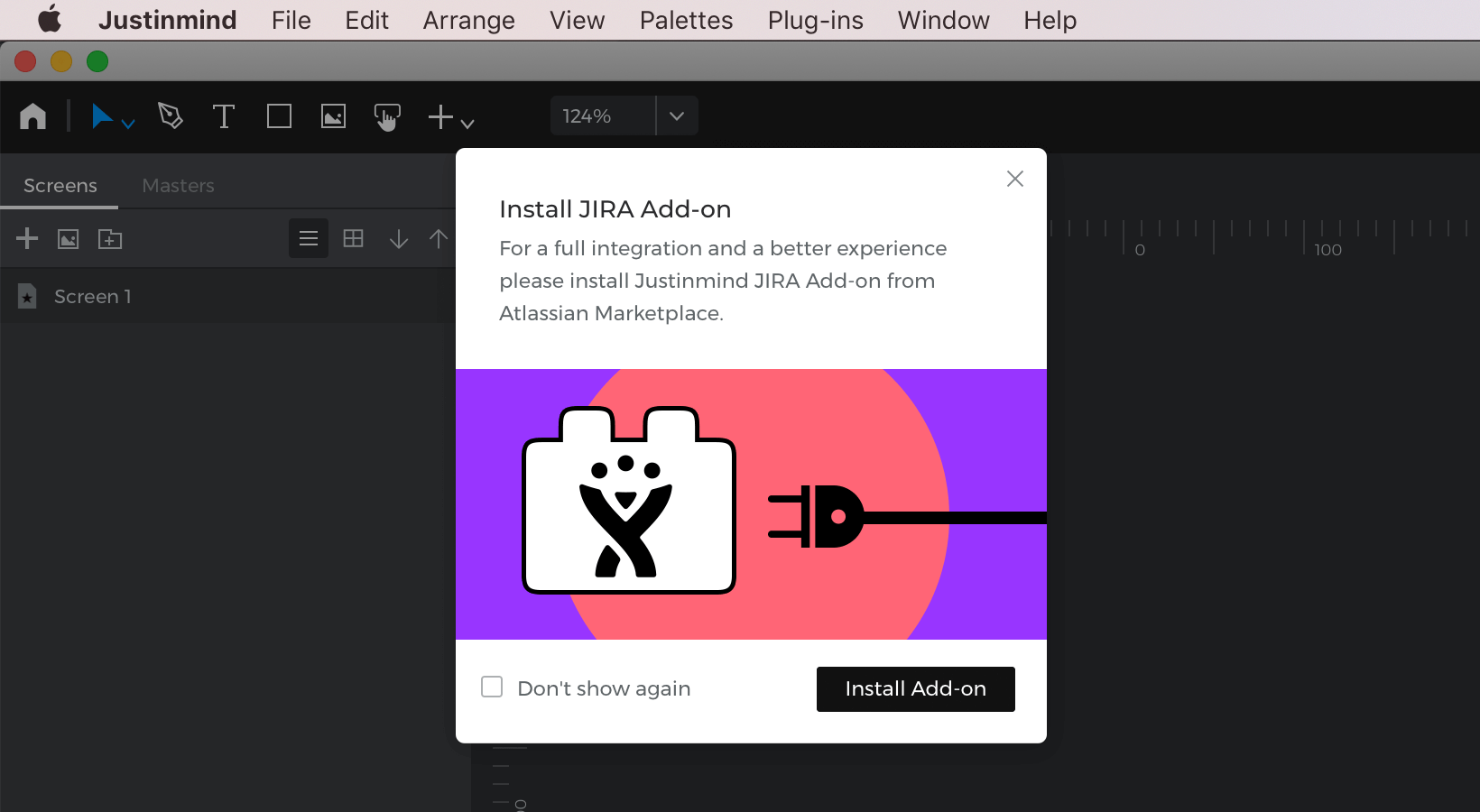The image size is (1480, 812).
Task: Select Screen 1 in the list
Action: tap(227, 296)
